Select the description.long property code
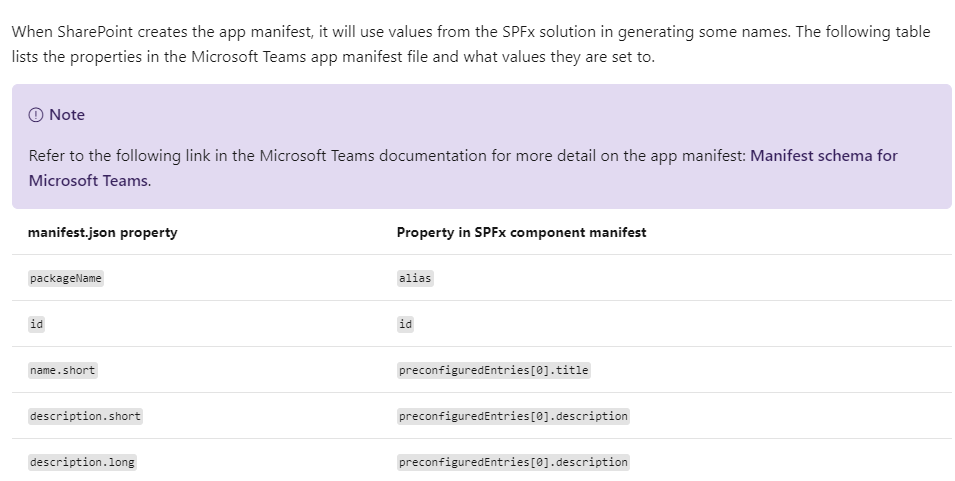The image size is (955, 481). coord(82,462)
